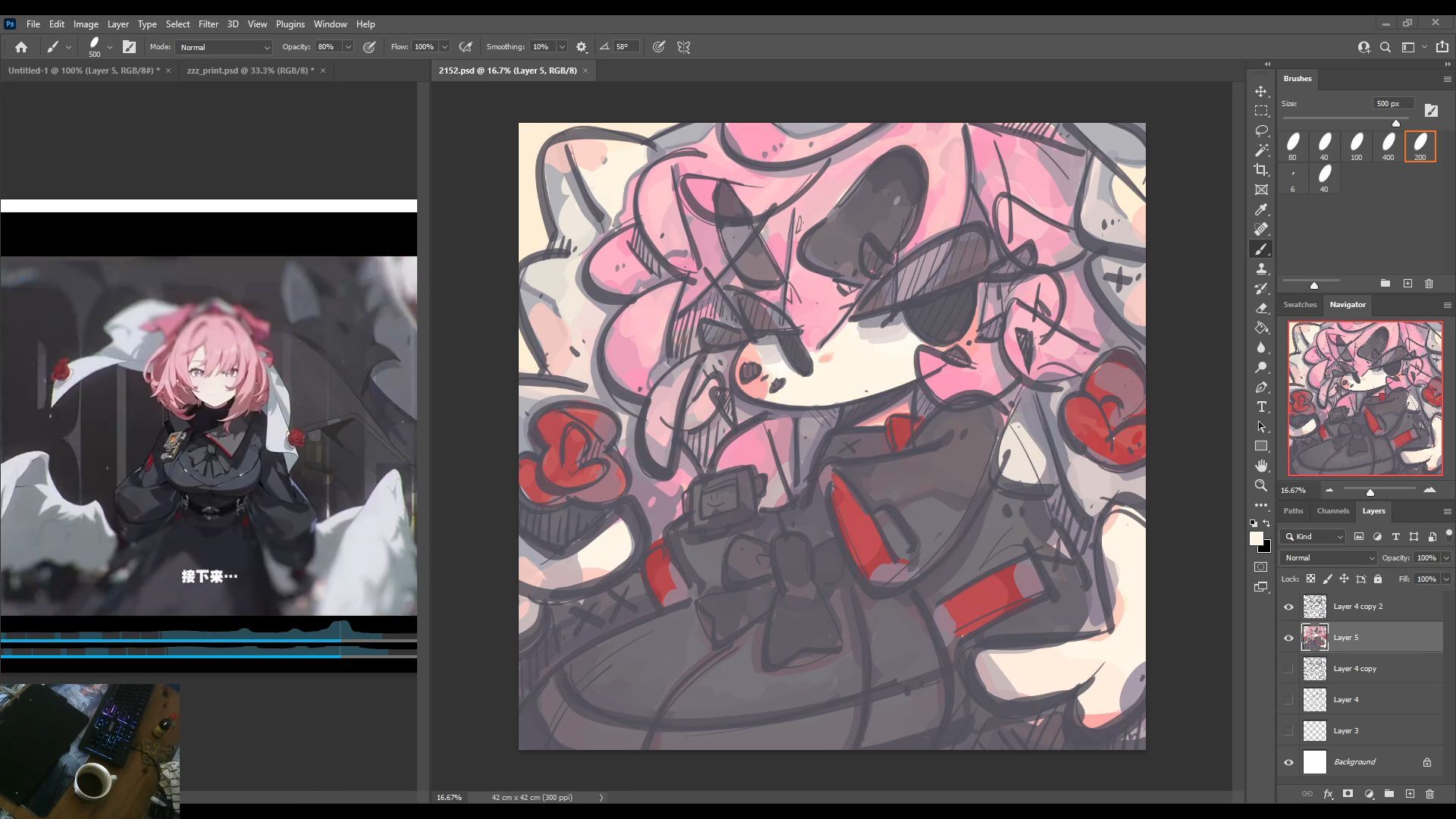The width and height of the screenshot is (1456, 819).
Task: Select the Paint Bucket tool
Action: point(1261,328)
